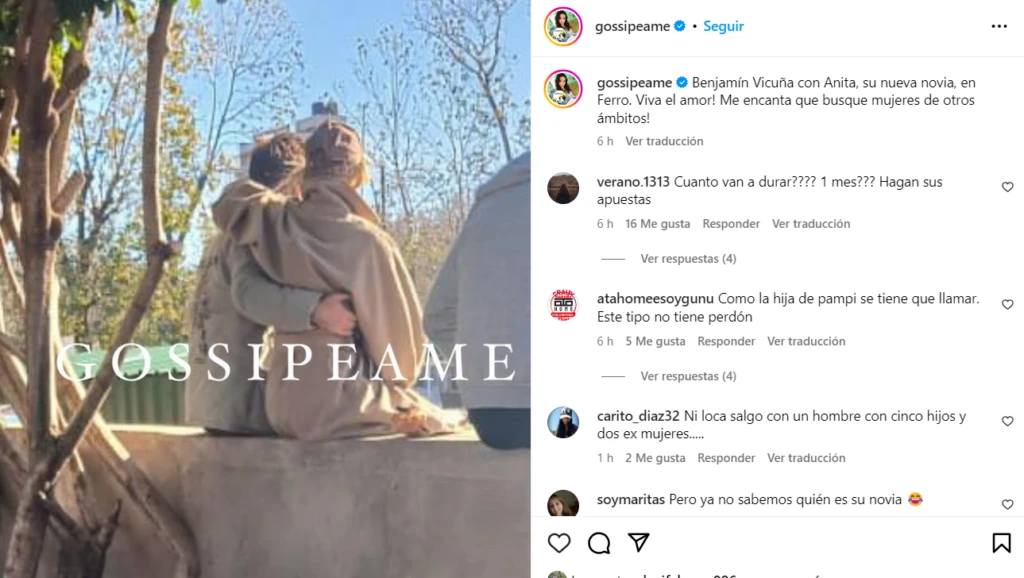Like the verano.1313 comment
Screen dimensions: 1024x578
[x=1008, y=187]
